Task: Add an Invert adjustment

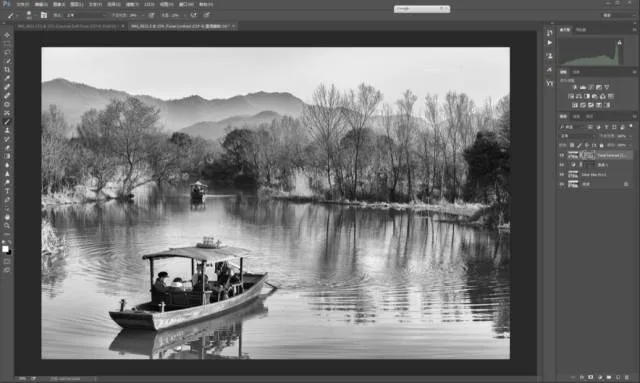Action: click(575, 105)
